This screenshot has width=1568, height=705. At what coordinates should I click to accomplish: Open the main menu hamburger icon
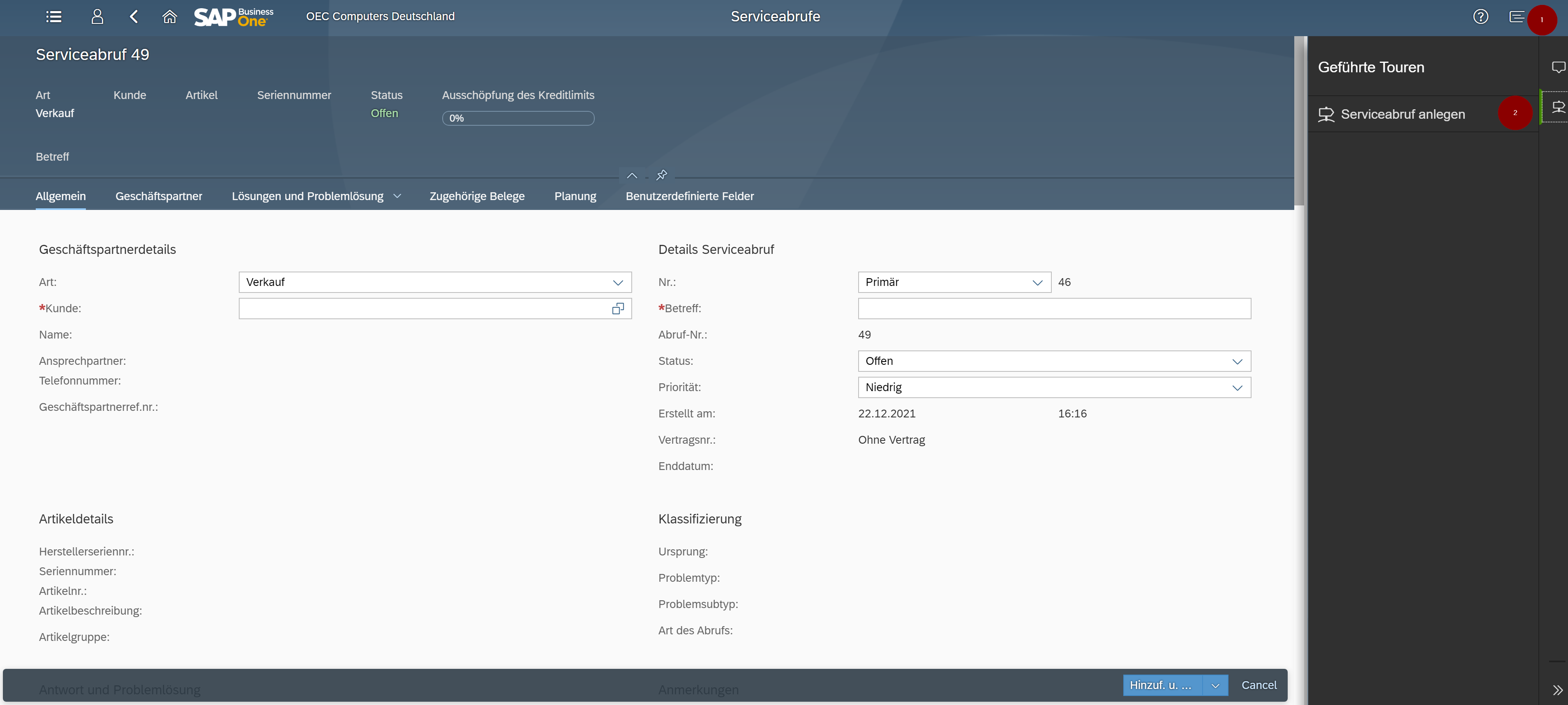pos(53,16)
